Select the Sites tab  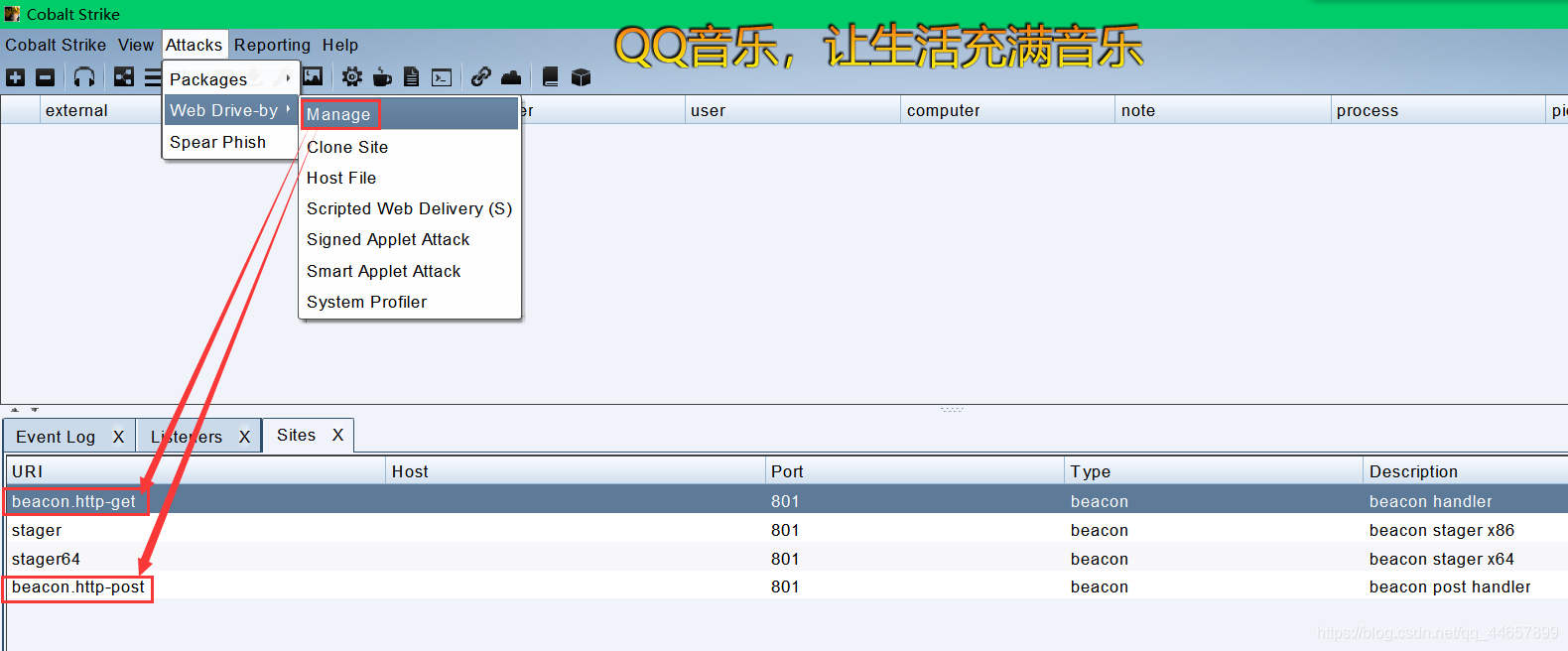296,435
